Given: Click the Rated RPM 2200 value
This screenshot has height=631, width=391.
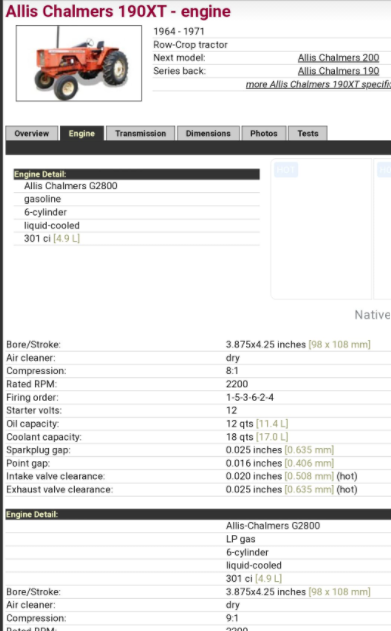Looking at the screenshot, I should pyautogui.click(x=237, y=384).
